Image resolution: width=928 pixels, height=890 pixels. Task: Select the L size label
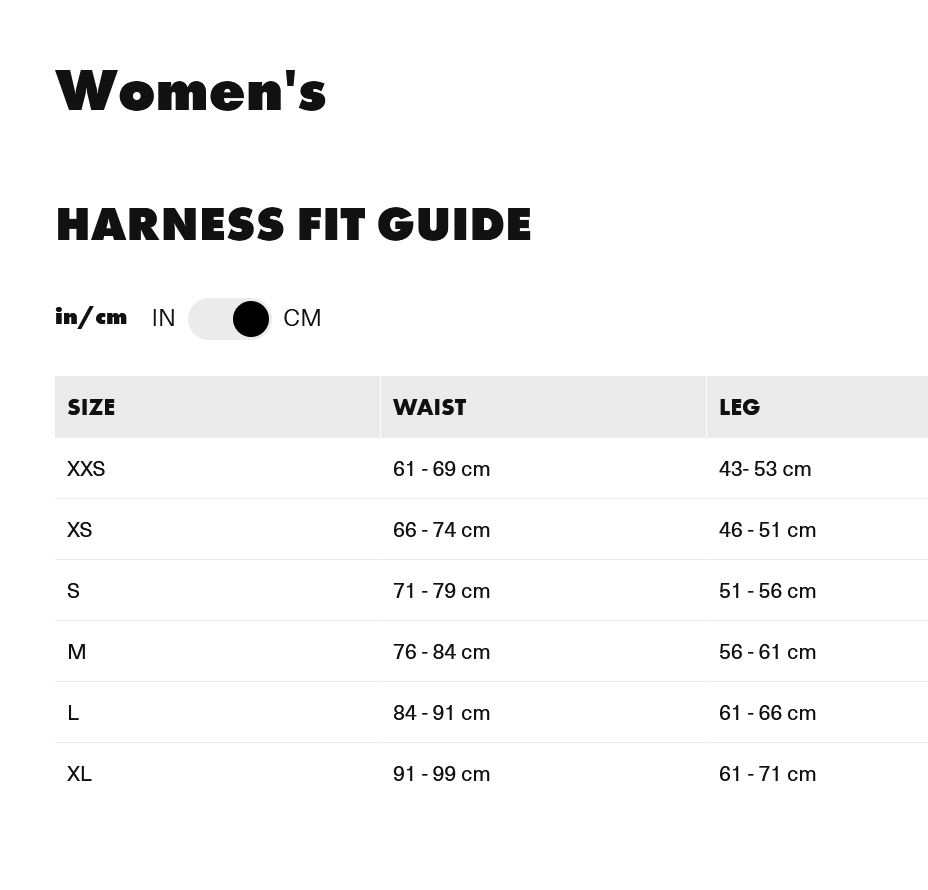[x=73, y=712]
